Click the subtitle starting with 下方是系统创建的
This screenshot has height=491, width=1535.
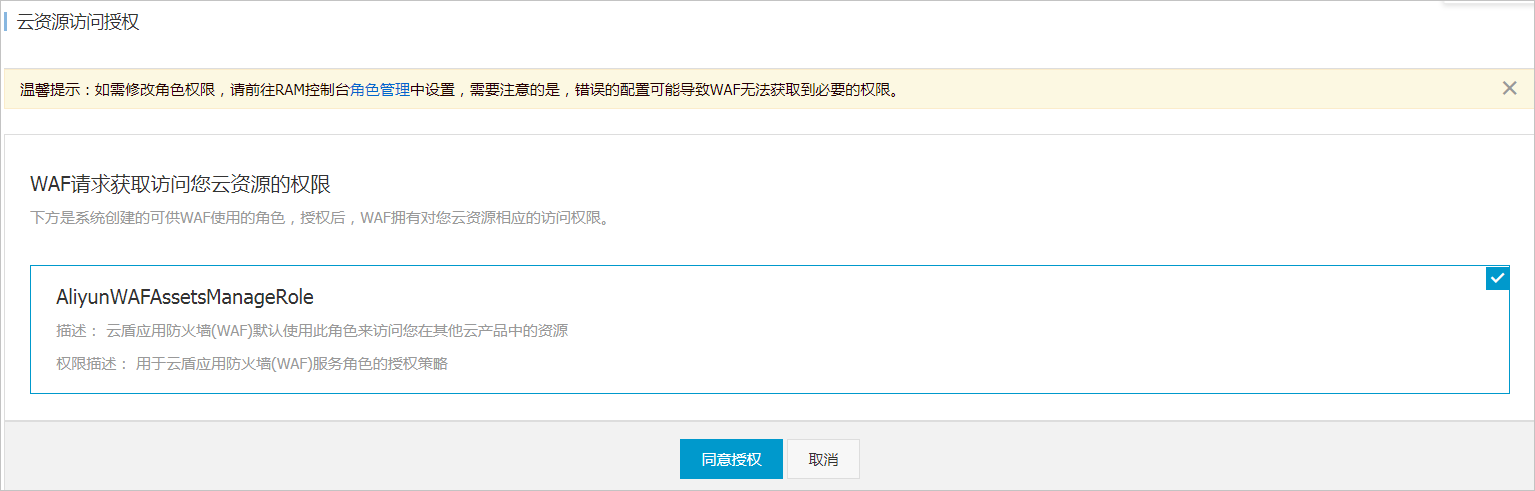coord(320,217)
